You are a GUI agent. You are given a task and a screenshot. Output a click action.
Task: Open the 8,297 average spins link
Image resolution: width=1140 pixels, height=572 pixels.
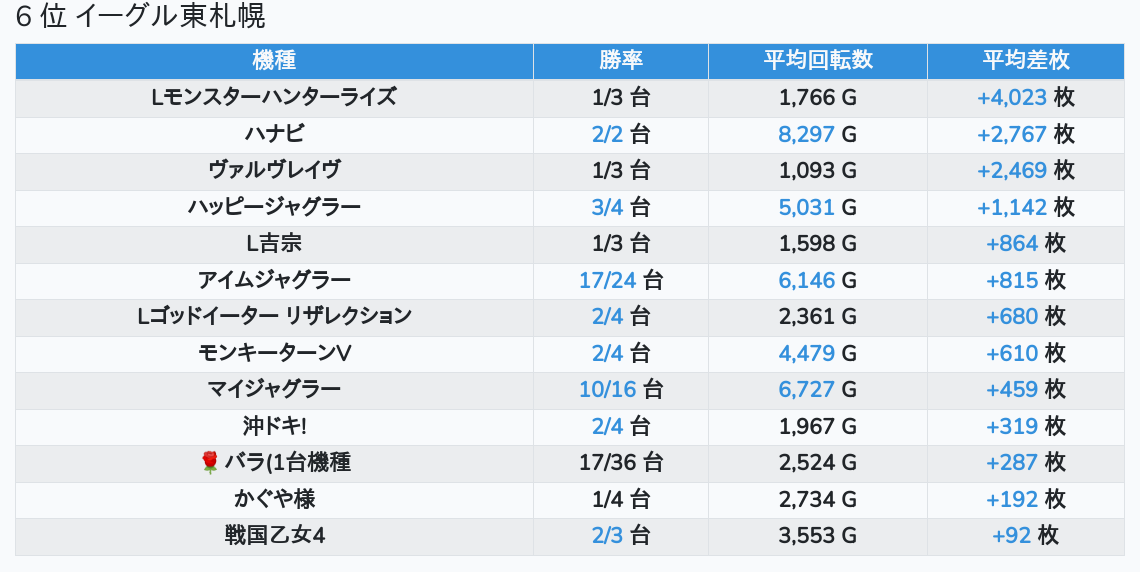pyautogui.click(x=806, y=134)
